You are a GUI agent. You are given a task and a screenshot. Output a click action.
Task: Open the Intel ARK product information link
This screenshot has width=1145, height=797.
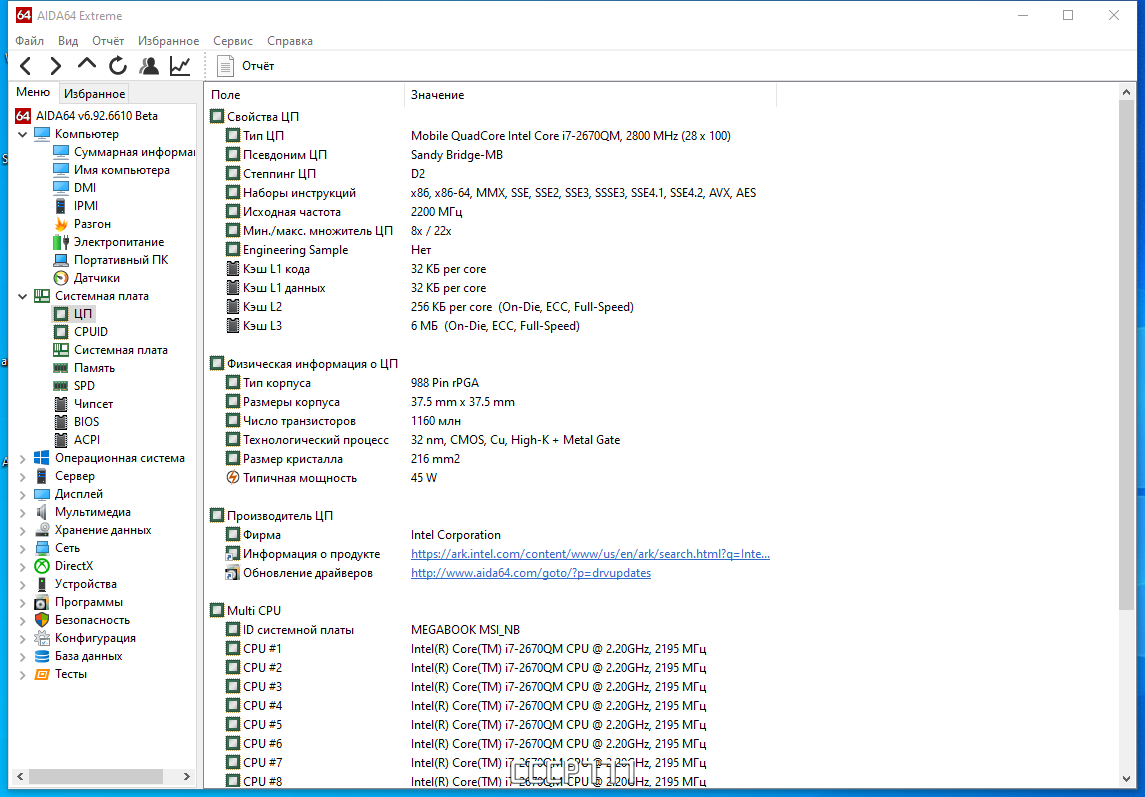(x=590, y=554)
